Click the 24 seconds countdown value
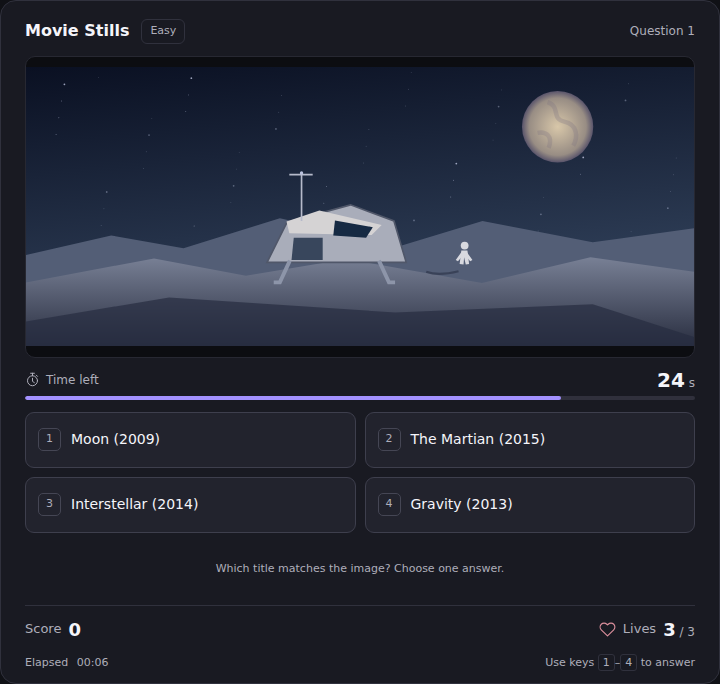720x684 pixels. click(675, 380)
